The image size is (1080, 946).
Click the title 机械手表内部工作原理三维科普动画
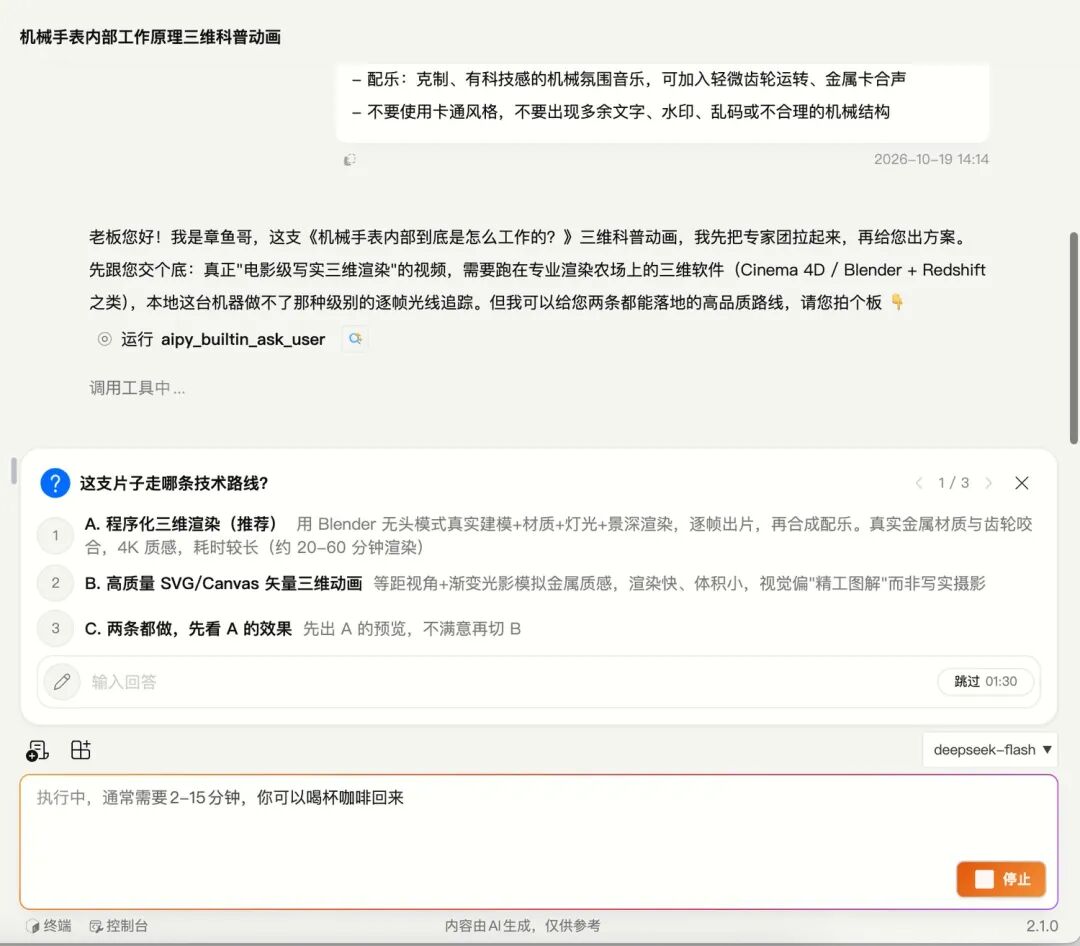point(150,37)
